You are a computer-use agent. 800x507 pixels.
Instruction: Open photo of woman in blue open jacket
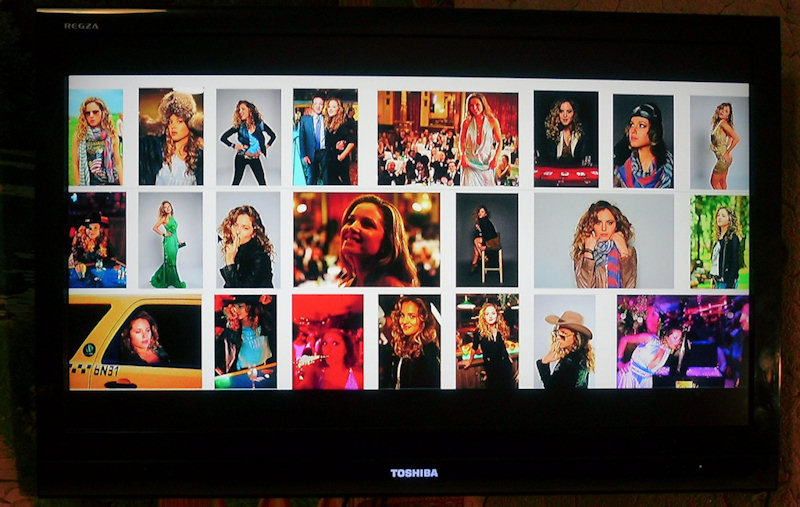pyautogui.click(x=248, y=137)
